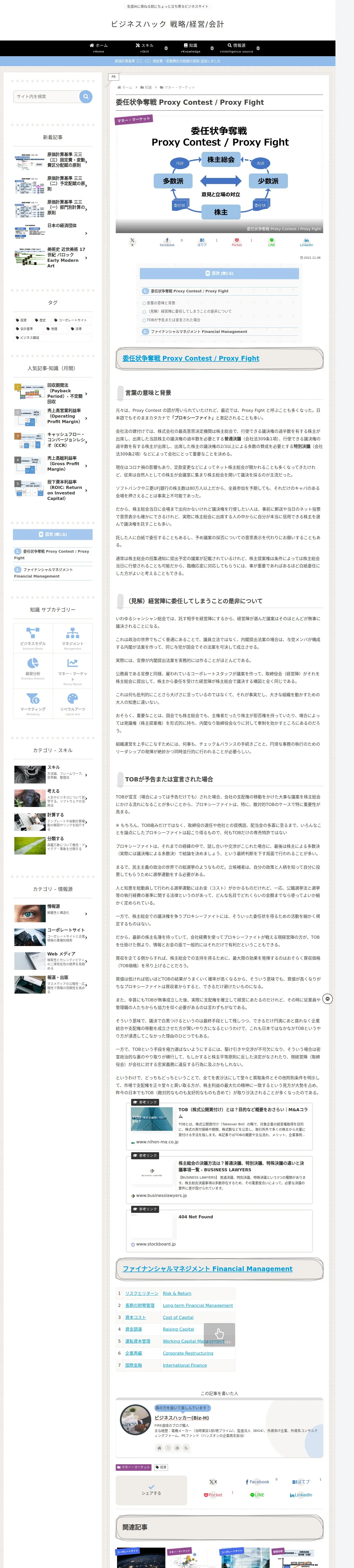Open マネジメント Management category tile
The width and height of the screenshot is (354, 1568).
[x=73, y=638]
